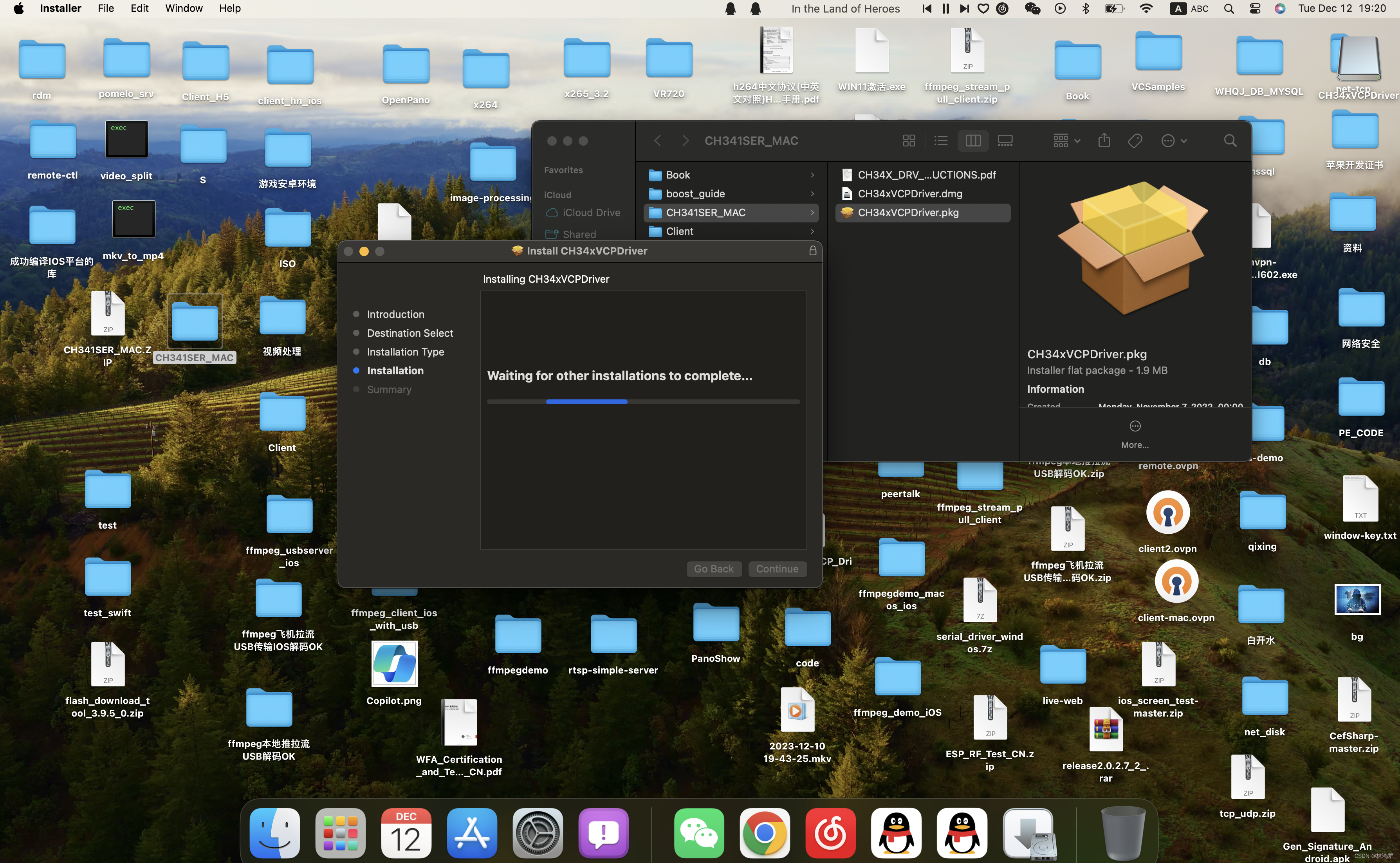Screen dimensions: 1400x863
Task: Open Trash from the Dock
Action: (1123, 833)
